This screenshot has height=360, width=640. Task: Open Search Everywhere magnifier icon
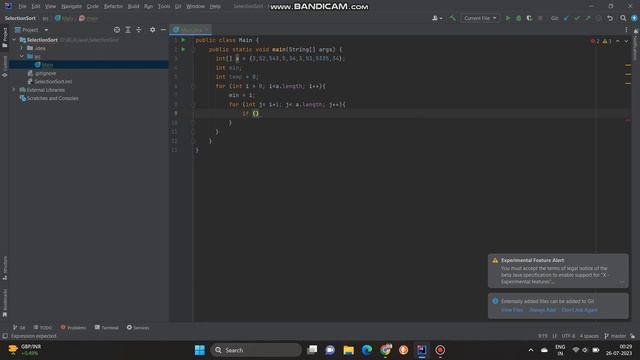pyautogui.click(x=623, y=18)
